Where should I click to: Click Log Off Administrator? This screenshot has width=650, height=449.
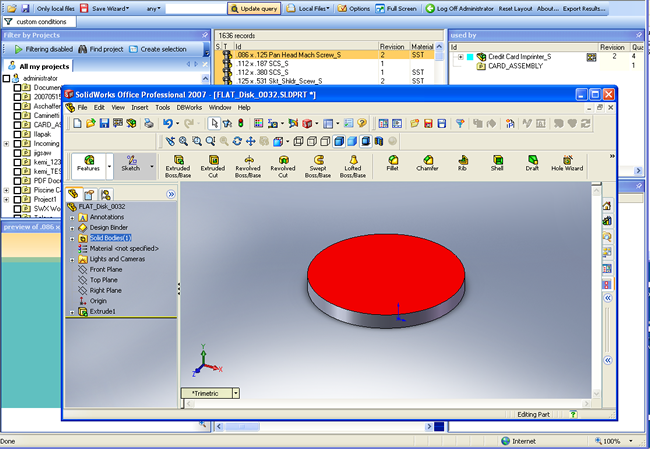(x=460, y=8)
